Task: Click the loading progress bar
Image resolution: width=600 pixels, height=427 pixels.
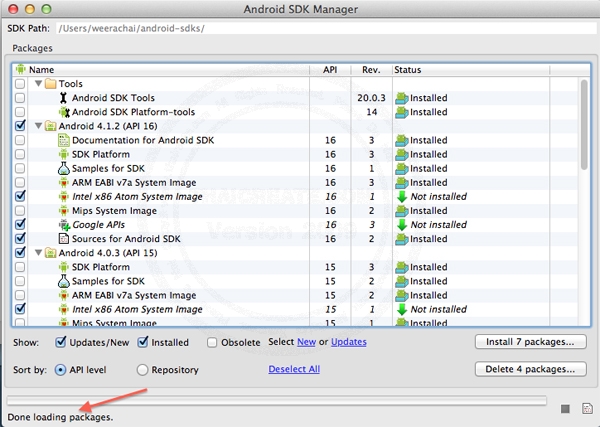Action: pyautogui.click(x=277, y=401)
